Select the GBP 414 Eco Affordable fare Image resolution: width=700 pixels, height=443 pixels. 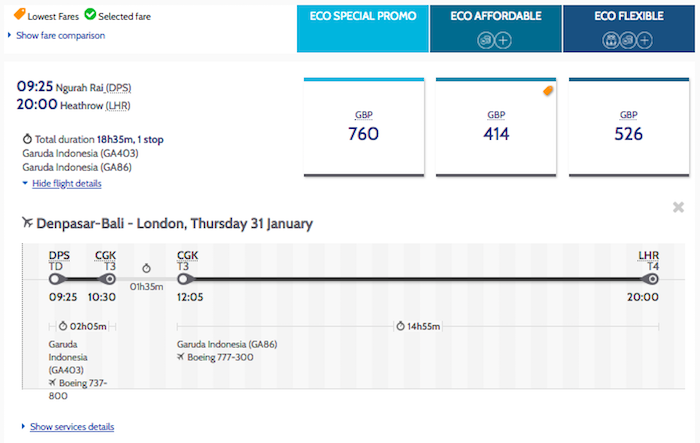click(x=496, y=127)
